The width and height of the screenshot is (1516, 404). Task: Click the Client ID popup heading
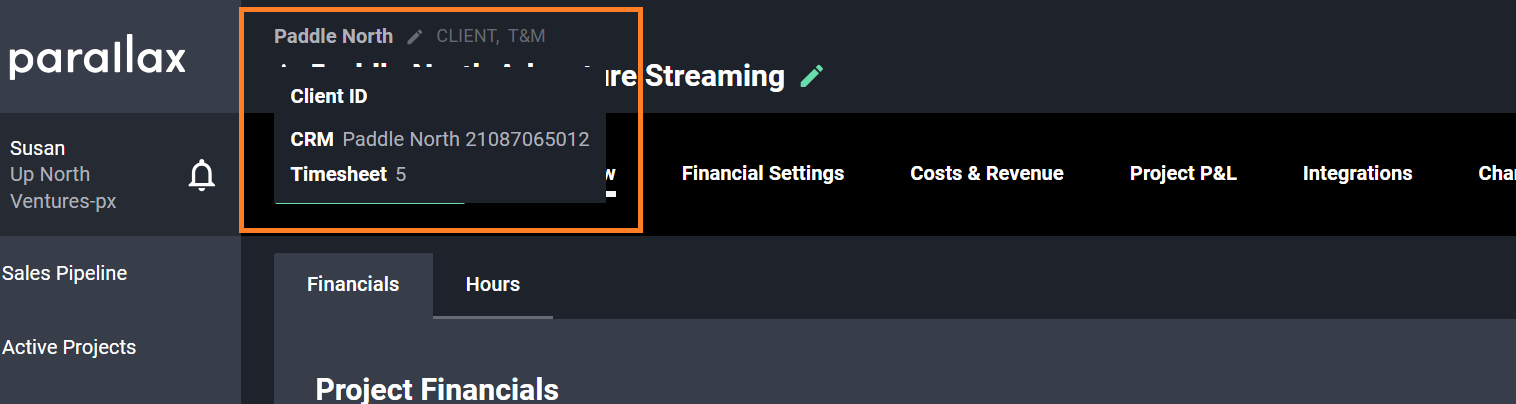328,97
